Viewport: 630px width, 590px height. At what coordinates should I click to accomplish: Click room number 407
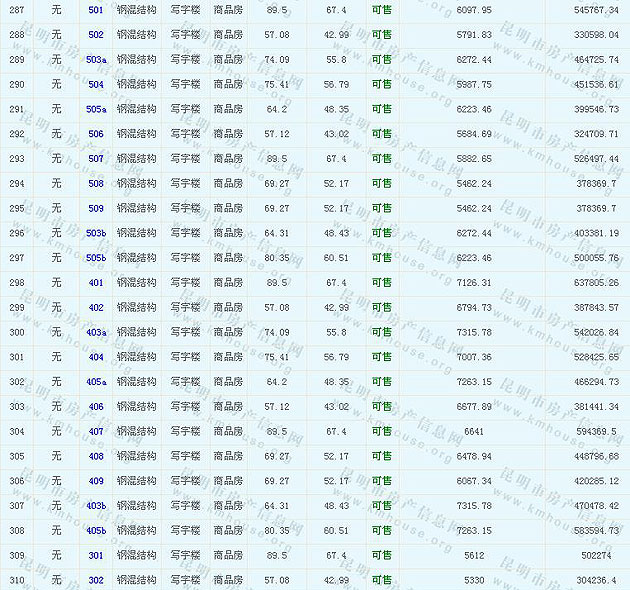[x=95, y=432]
